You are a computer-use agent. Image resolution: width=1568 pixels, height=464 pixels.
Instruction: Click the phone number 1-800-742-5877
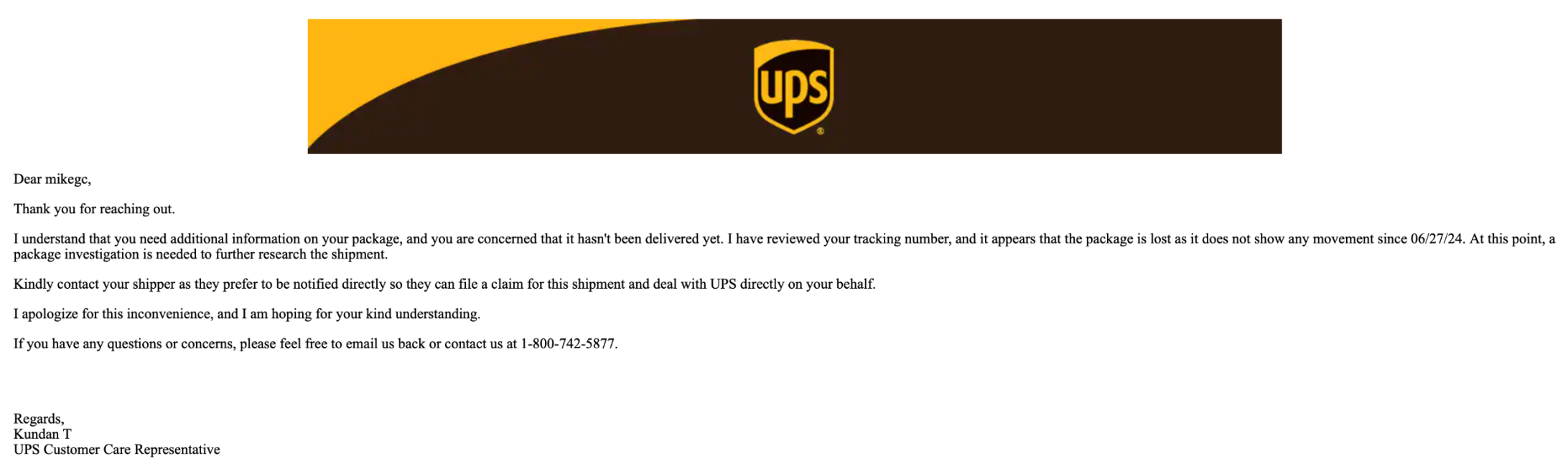pos(568,344)
